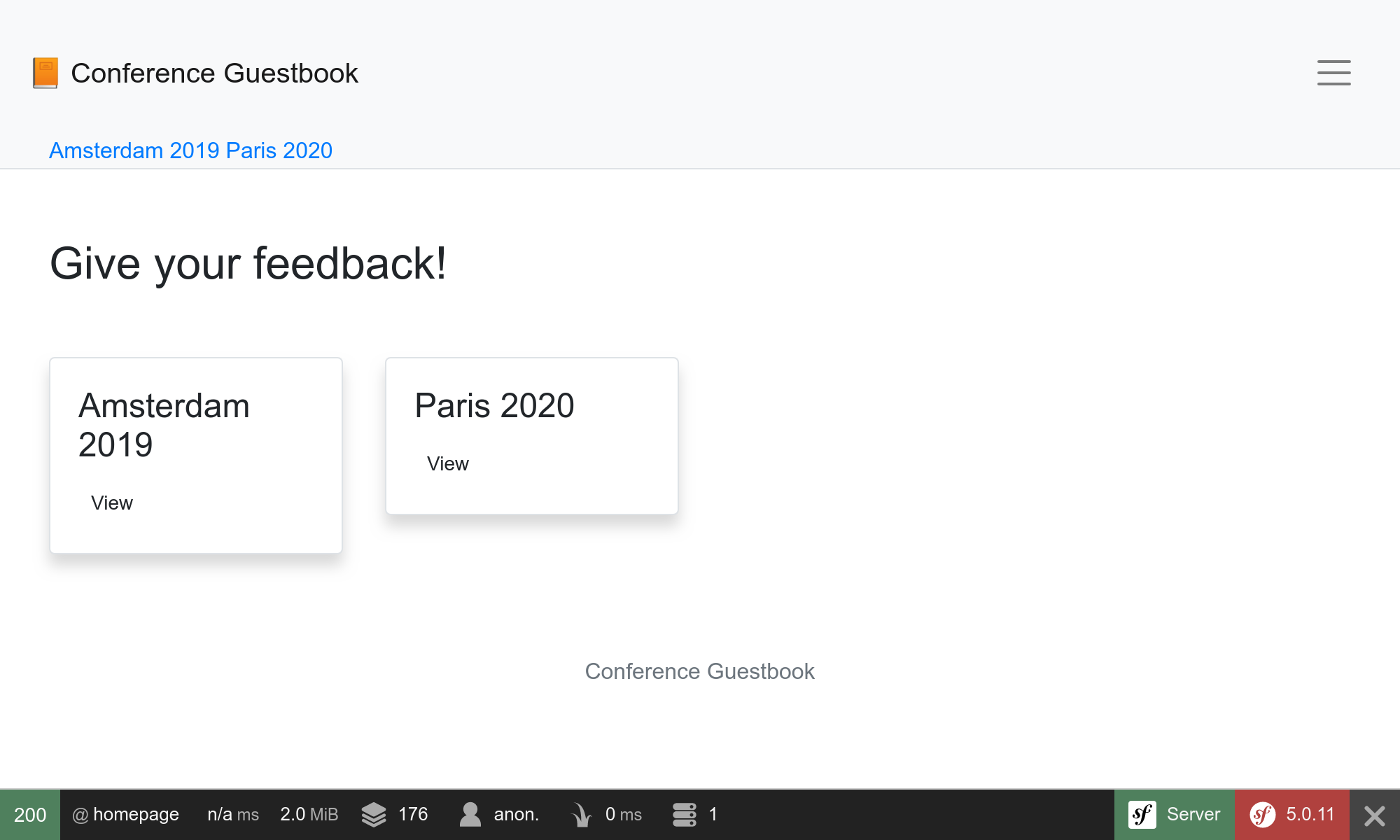Open the 176 cache calls entry
The height and width of the screenshot is (840, 1400).
(413, 815)
